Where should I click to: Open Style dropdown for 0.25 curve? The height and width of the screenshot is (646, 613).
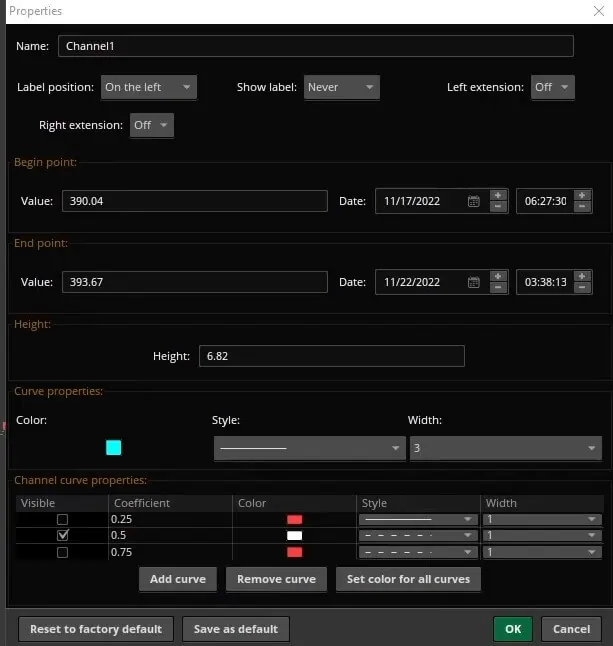click(418, 520)
